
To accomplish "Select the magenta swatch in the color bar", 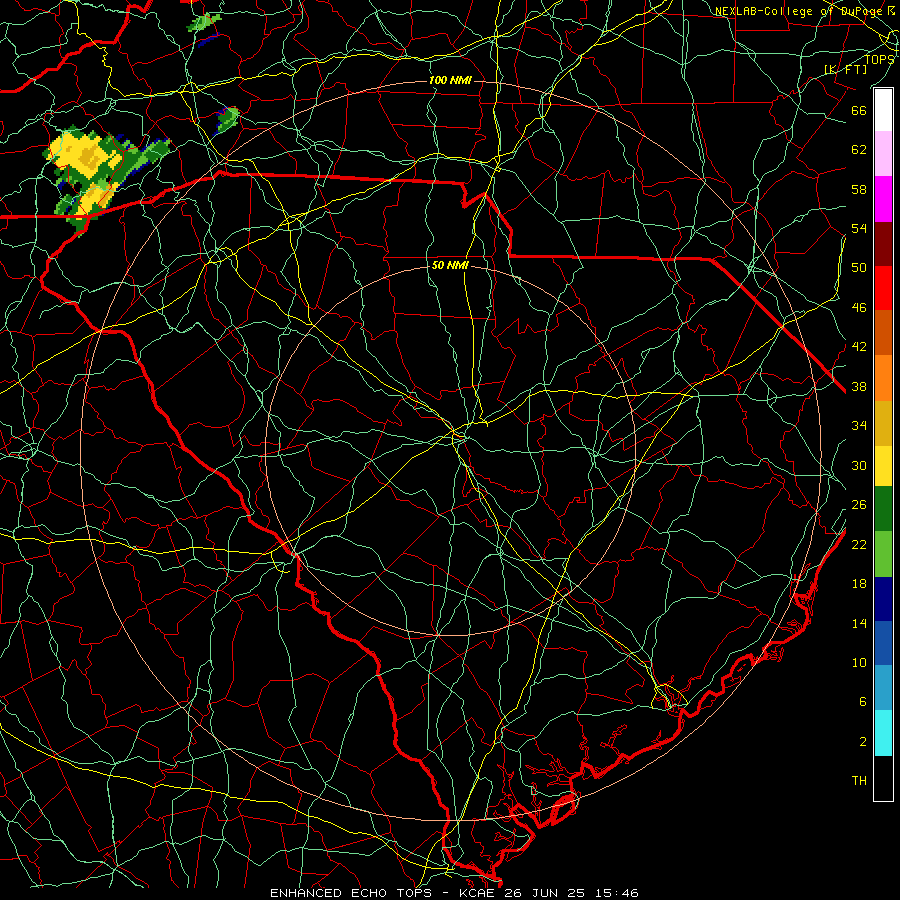I will (883, 199).
